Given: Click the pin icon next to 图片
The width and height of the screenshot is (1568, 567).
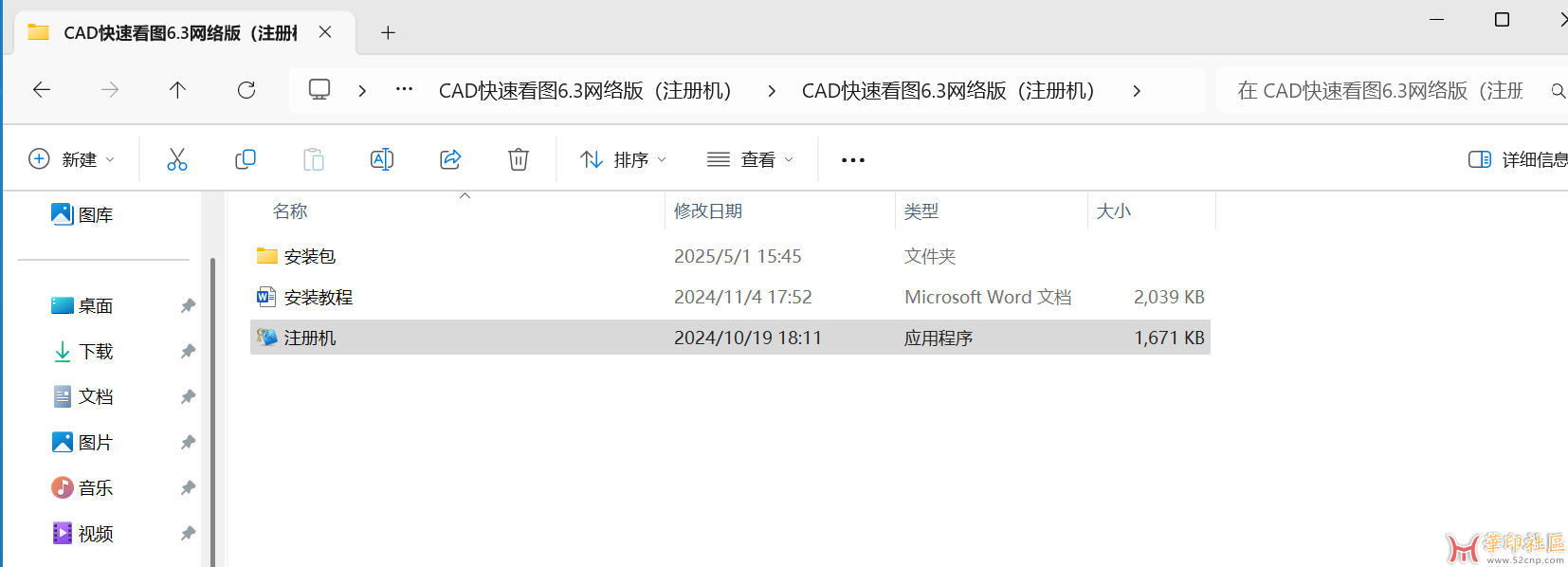Looking at the screenshot, I should click(x=188, y=442).
